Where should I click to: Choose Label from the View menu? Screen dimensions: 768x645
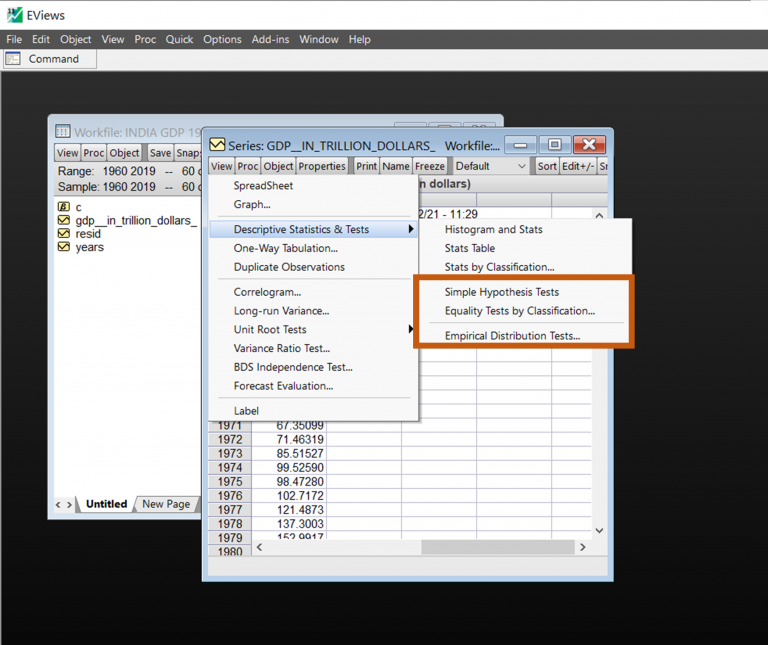(313, 411)
